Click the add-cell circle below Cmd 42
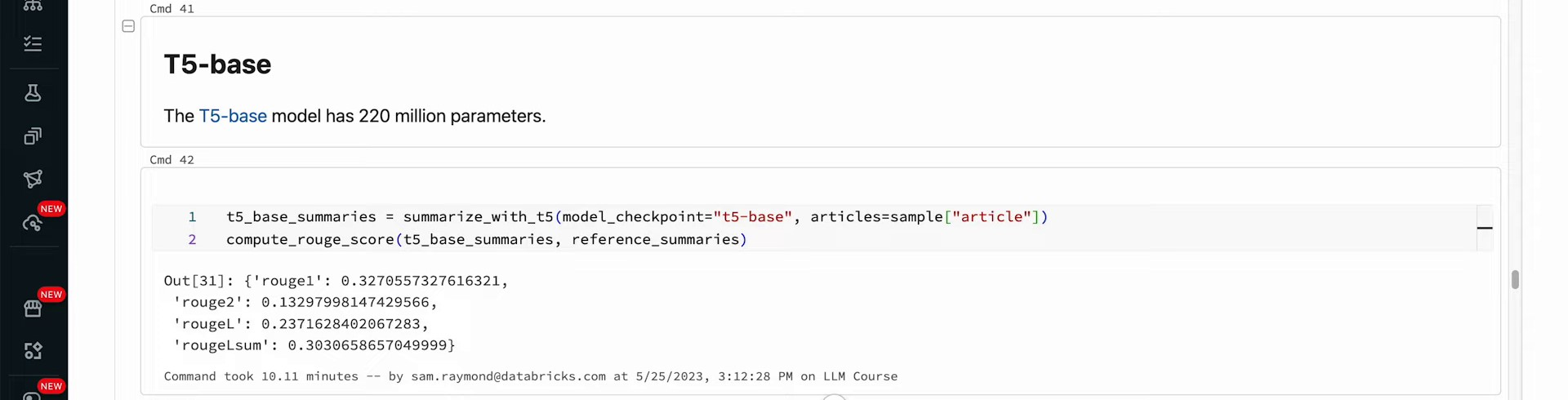The width and height of the screenshot is (1568, 400). tap(834, 397)
